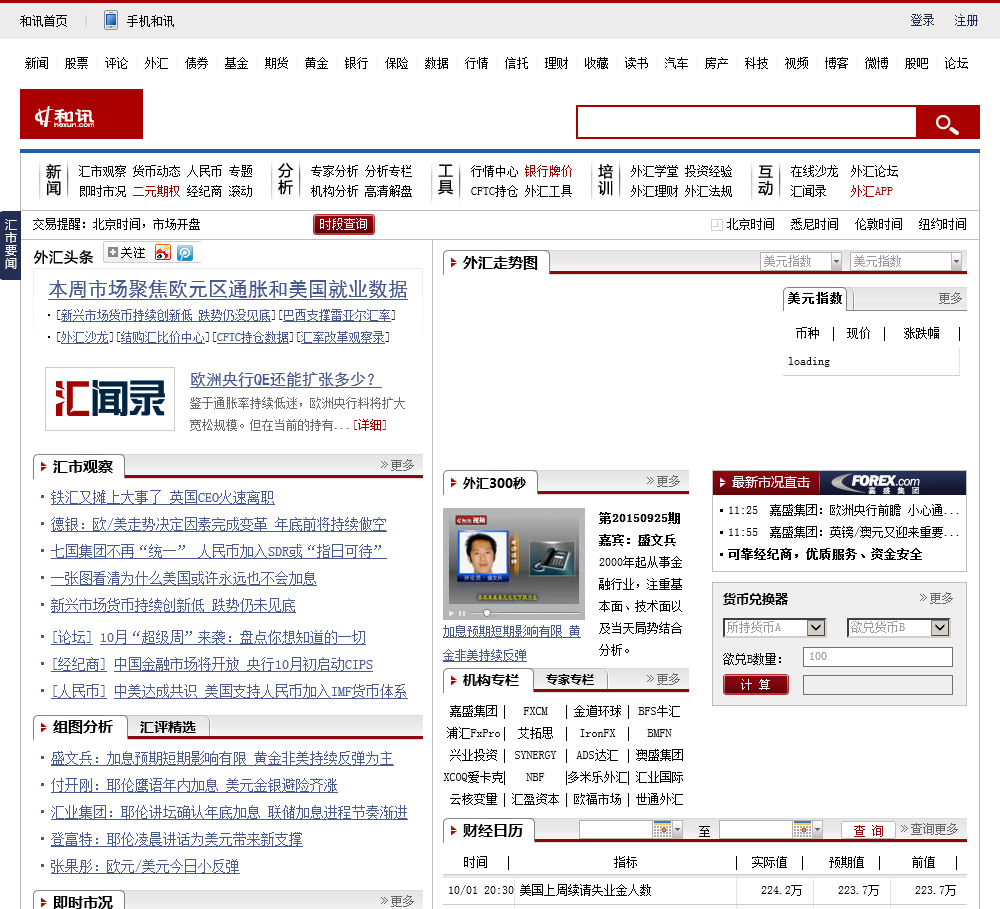Click the 注册 link

pyautogui.click(x=966, y=20)
